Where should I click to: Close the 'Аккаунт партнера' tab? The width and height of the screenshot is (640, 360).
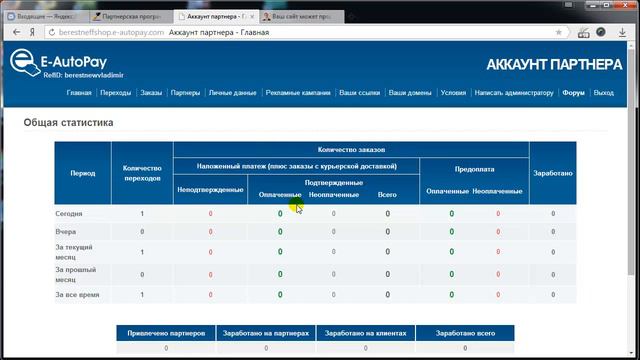252,17
